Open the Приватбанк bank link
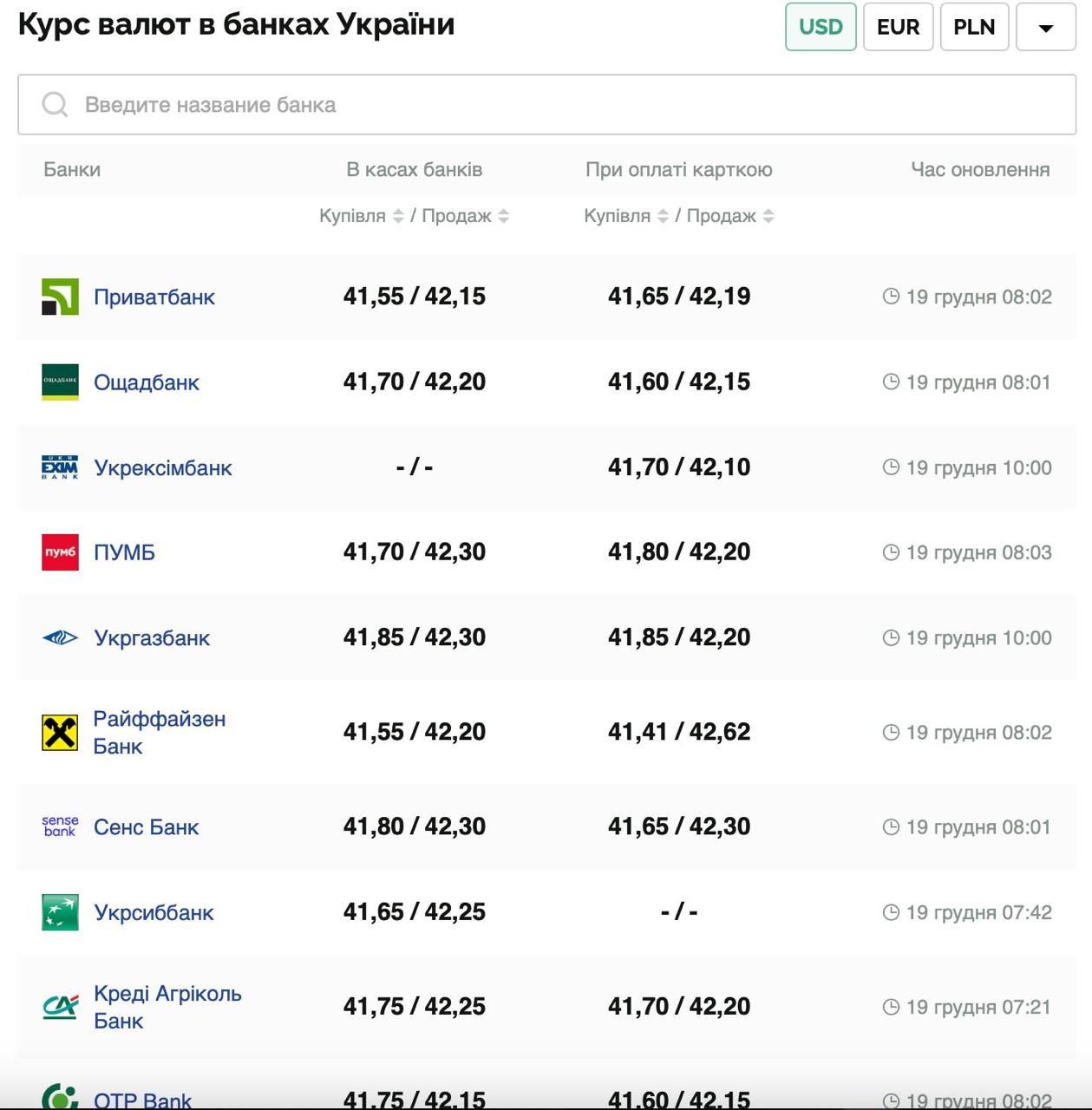This screenshot has width=1092, height=1110. pos(154,297)
